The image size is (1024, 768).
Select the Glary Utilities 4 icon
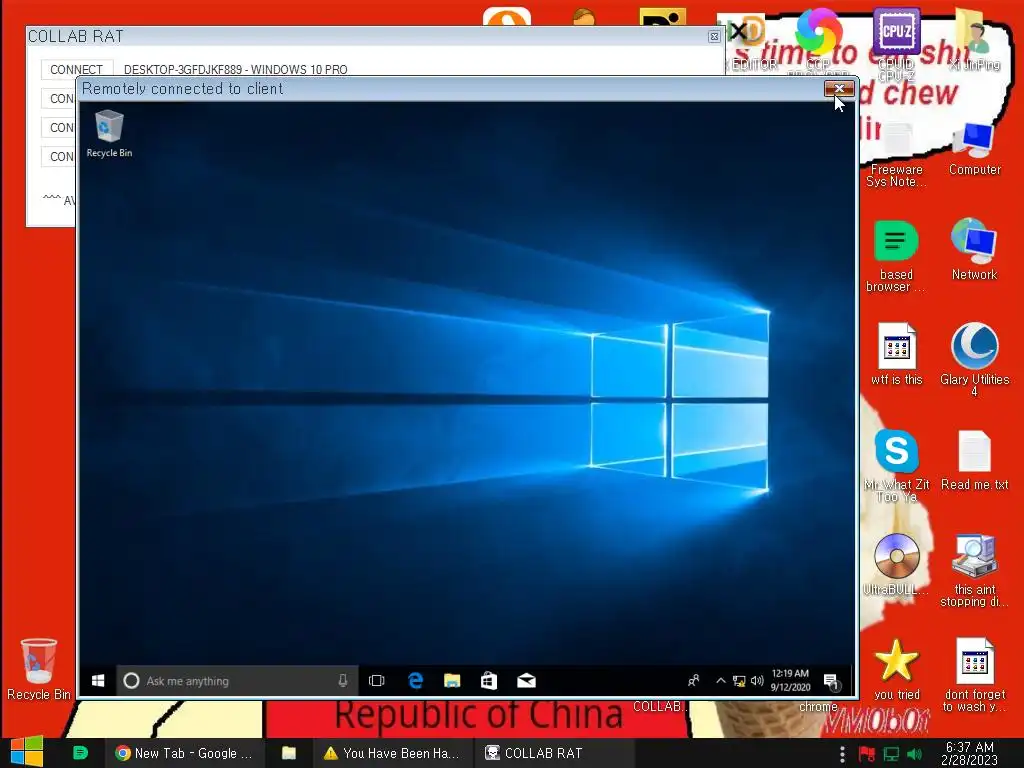pyautogui.click(x=974, y=359)
